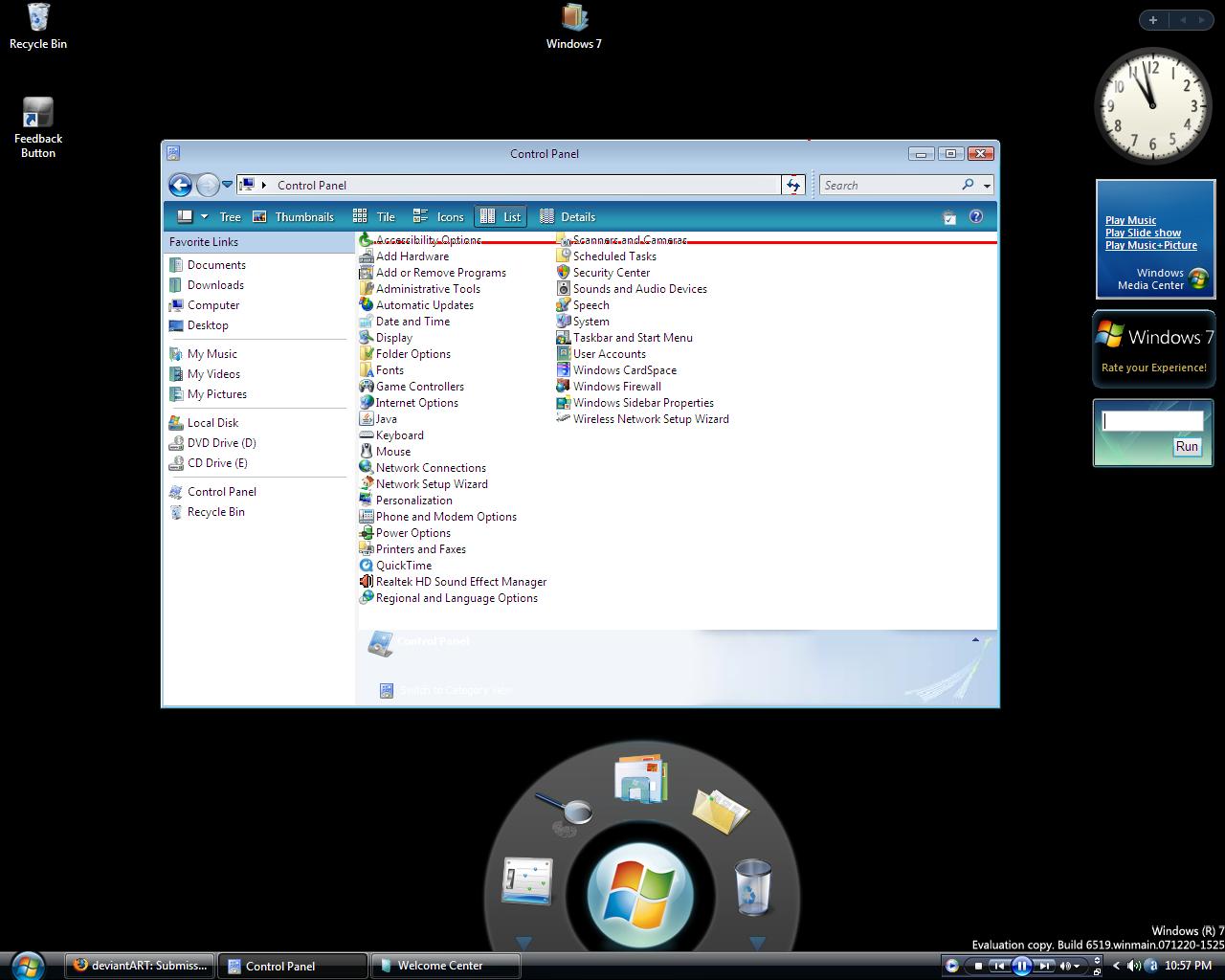Expand address bar breadcrumb arrow before Control Panel
Image resolution: width=1225 pixels, height=980 pixels.
[264, 186]
